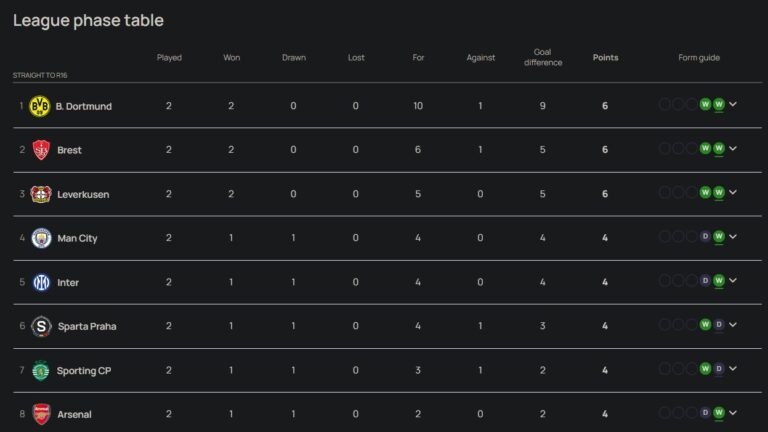Open the Sporting CP team link
The image size is (768, 432).
(84, 371)
